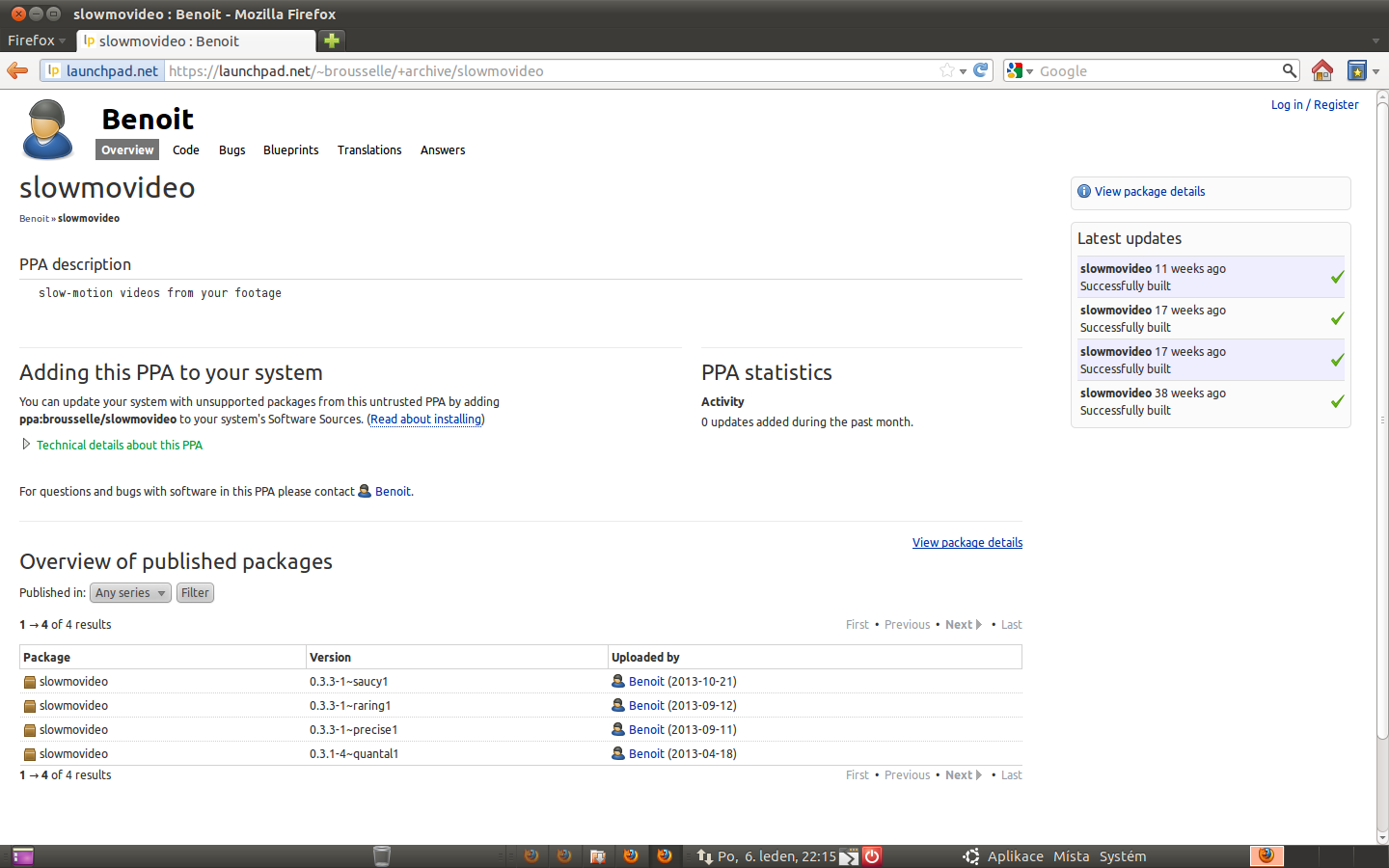Click the person icon before Benoit contact link

pyautogui.click(x=365, y=491)
